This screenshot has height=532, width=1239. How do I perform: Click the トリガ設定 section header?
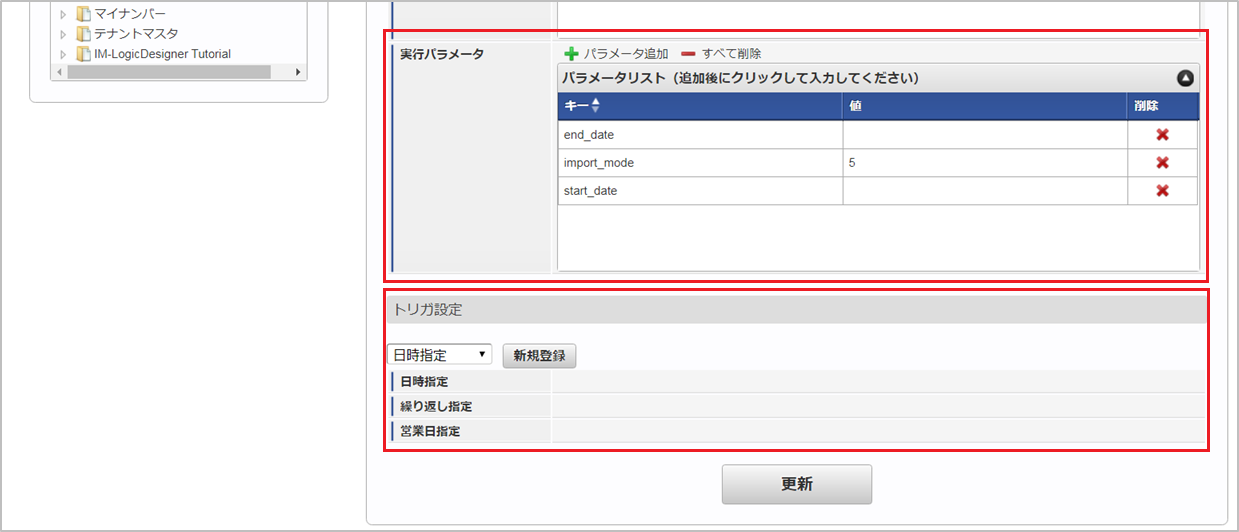click(795, 310)
